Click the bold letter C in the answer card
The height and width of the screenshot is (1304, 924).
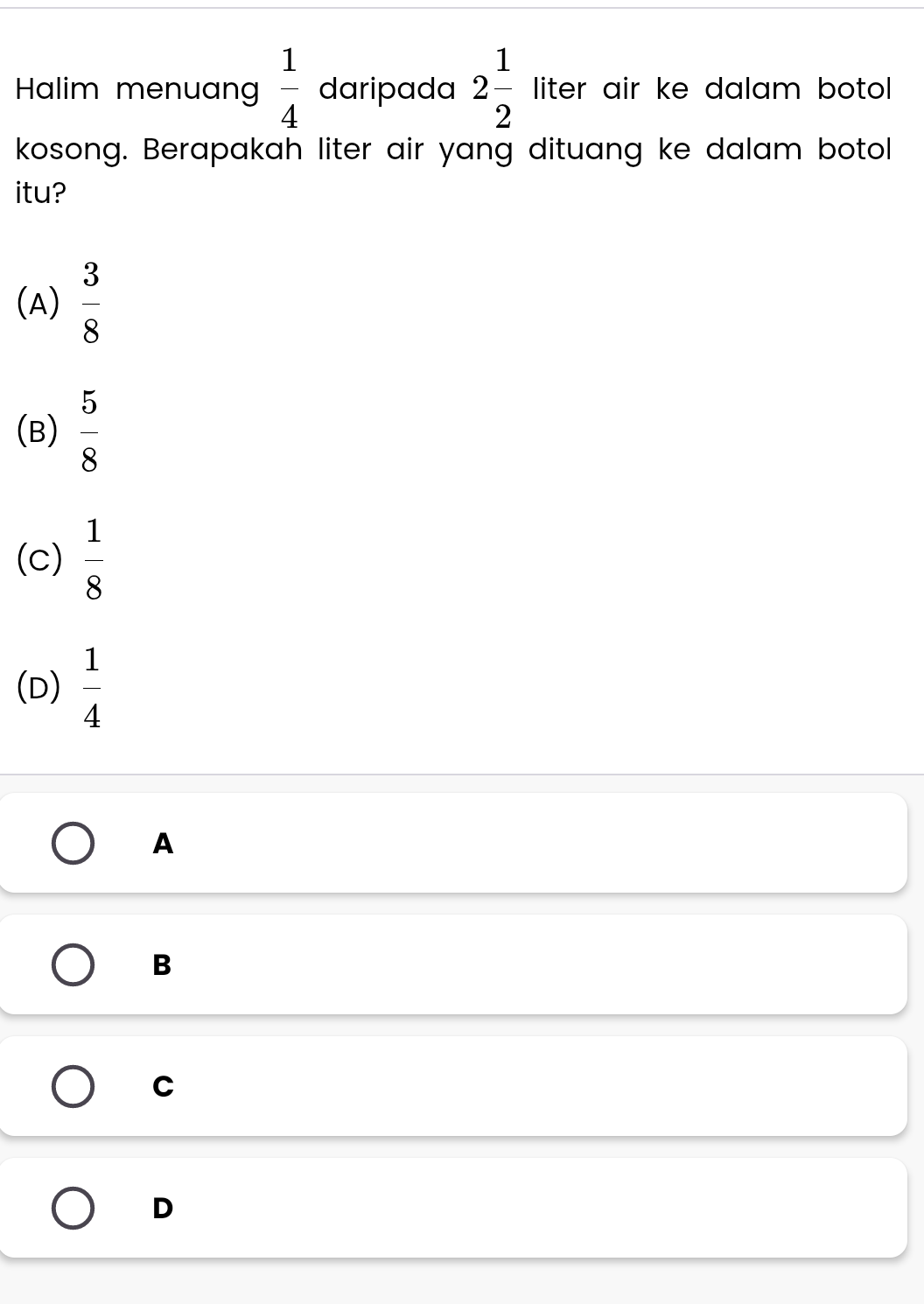click(163, 1087)
